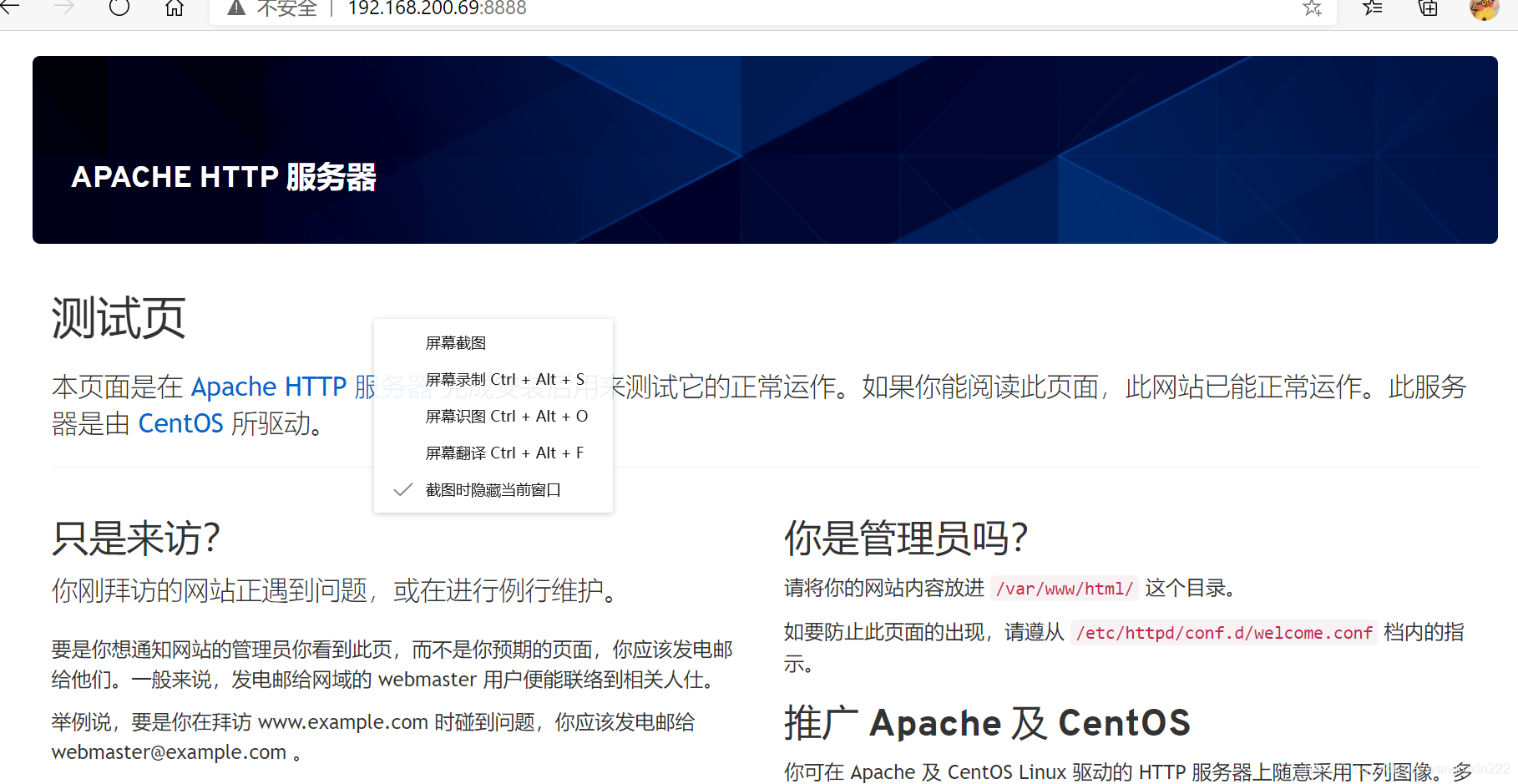Click the browser forward arrow

(65, 8)
